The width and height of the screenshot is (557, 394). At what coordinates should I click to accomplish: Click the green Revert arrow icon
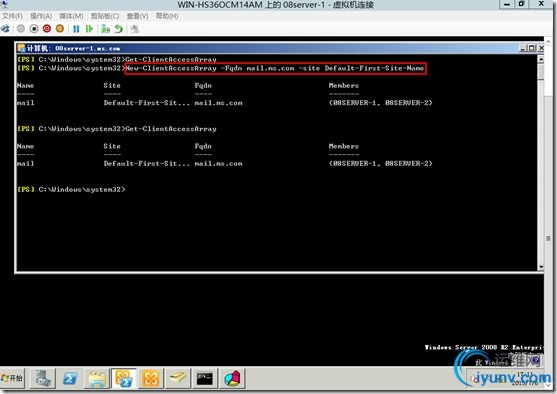coord(119,29)
